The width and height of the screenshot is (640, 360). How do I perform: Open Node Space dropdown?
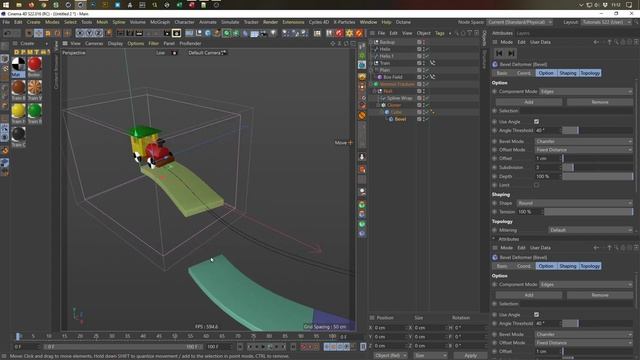click(x=520, y=22)
